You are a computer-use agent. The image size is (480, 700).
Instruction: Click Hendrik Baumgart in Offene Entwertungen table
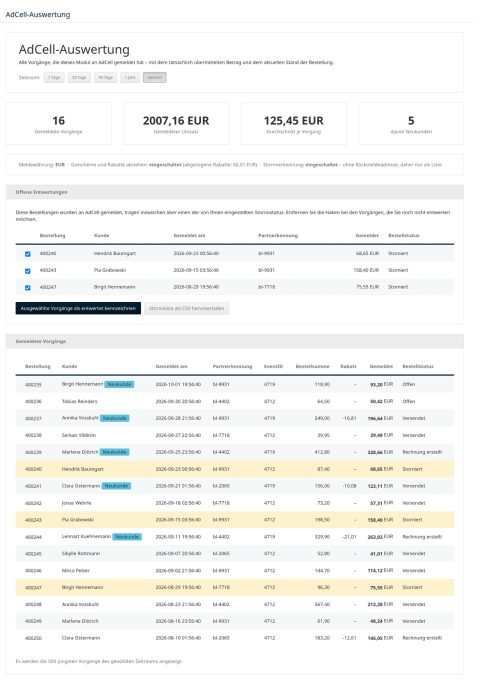[x=115, y=254]
